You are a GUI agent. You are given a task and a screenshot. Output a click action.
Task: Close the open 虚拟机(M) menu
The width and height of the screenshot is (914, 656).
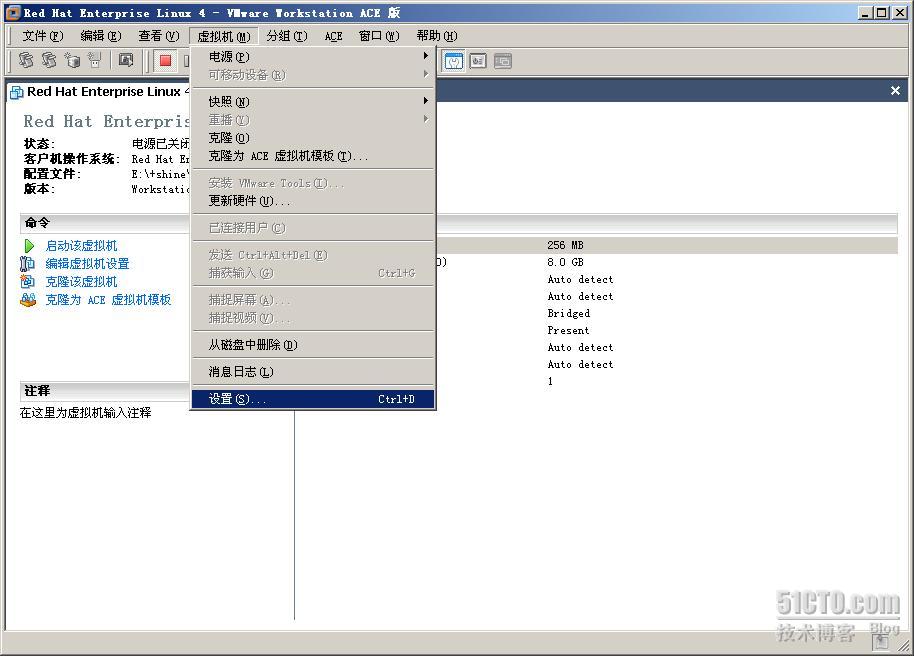(x=224, y=36)
